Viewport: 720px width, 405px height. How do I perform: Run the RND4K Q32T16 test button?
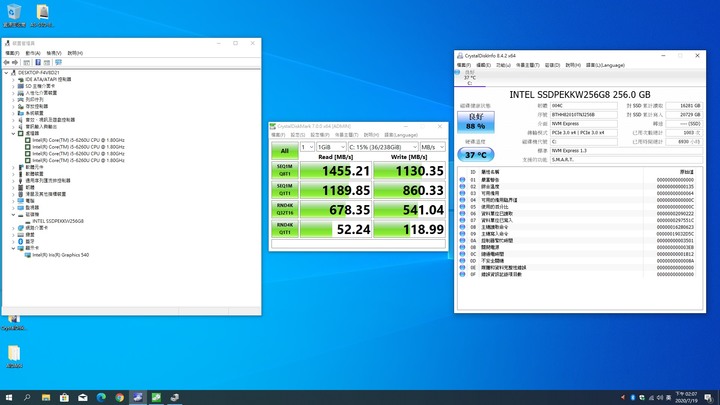[285, 209]
